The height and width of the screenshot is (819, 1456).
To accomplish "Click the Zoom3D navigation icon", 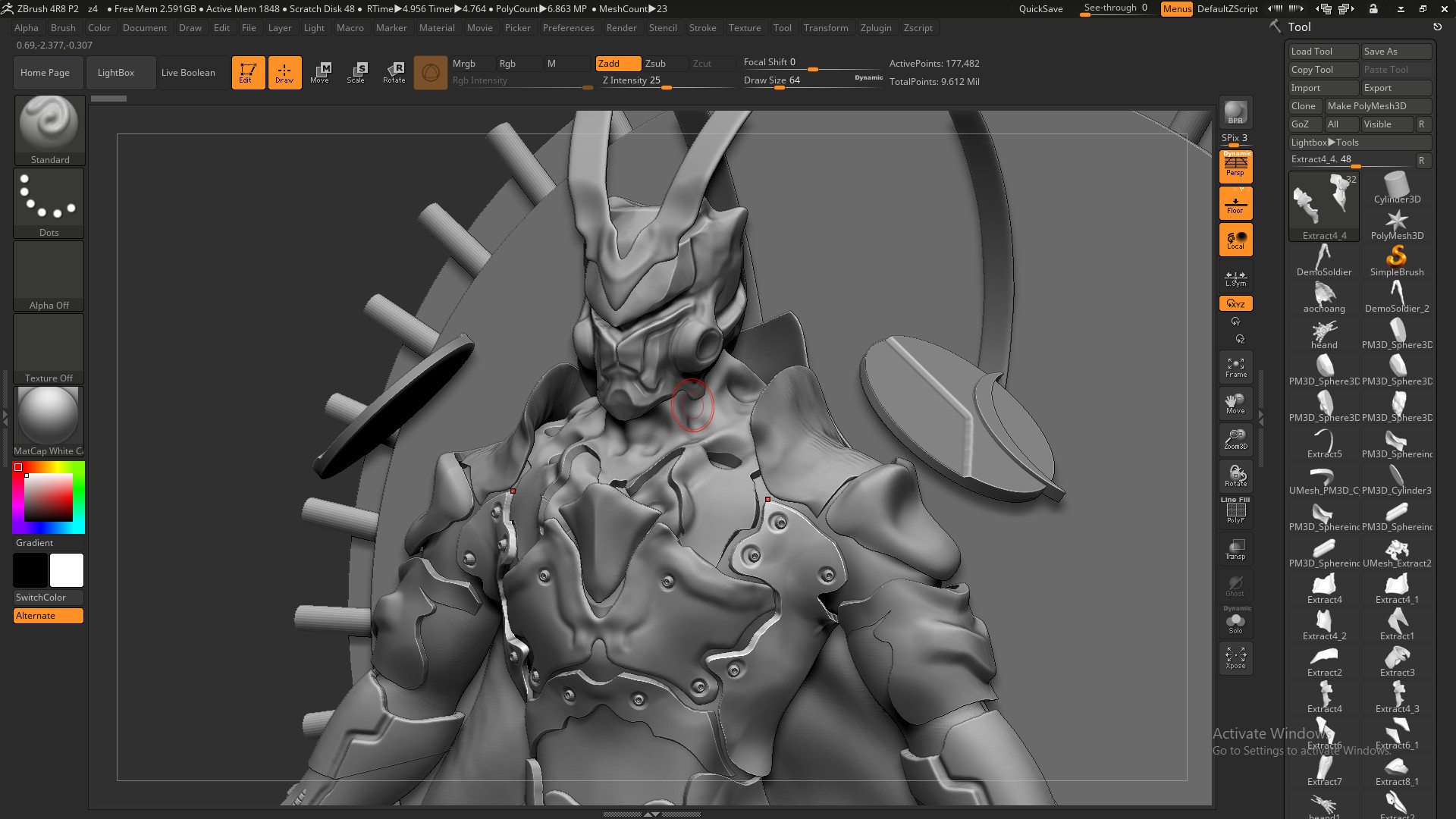I will point(1235,439).
